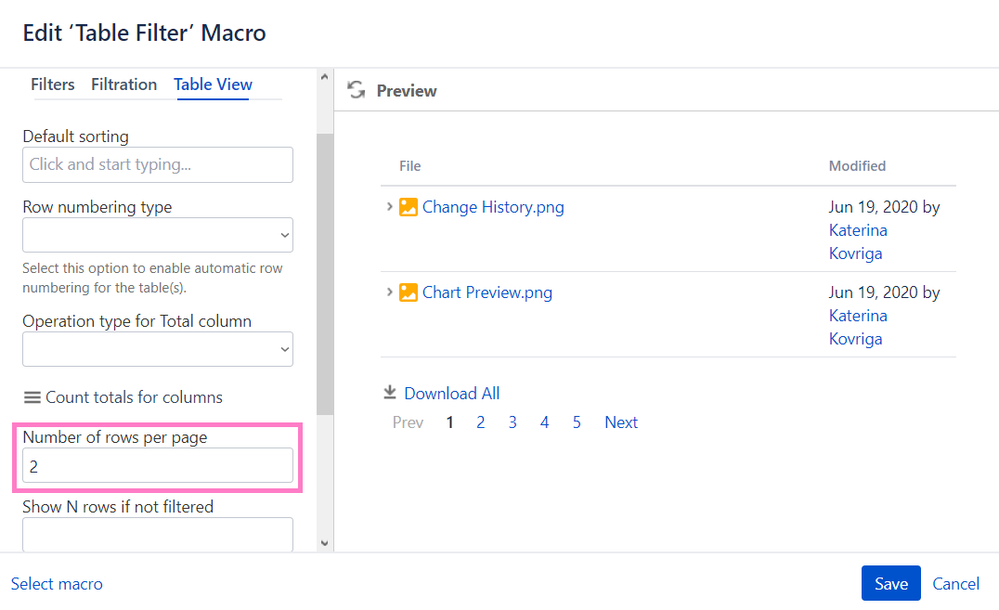Image resolution: width=999 pixels, height=610 pixels.
Task: Switch to the Filtration tab
Action: (124, 85)
